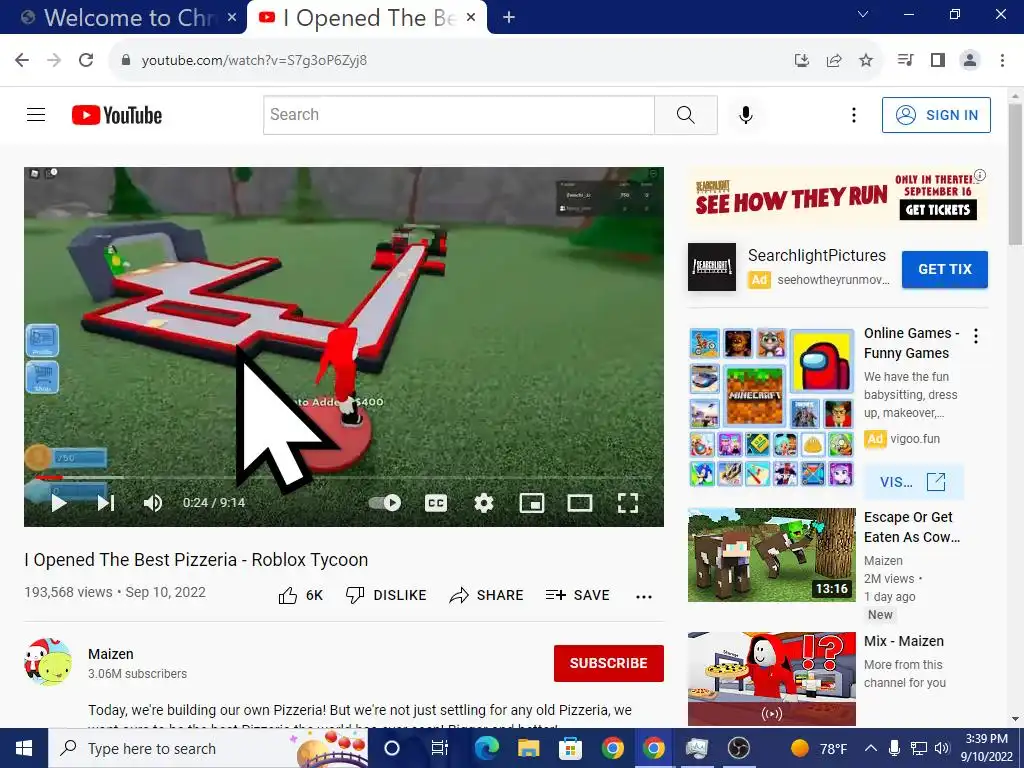Image resolution: width=1024 pixels, height=768 pixels.
Task: Toggle Chrome side panel
Action: pyautogui.click(x=938, y=60)
